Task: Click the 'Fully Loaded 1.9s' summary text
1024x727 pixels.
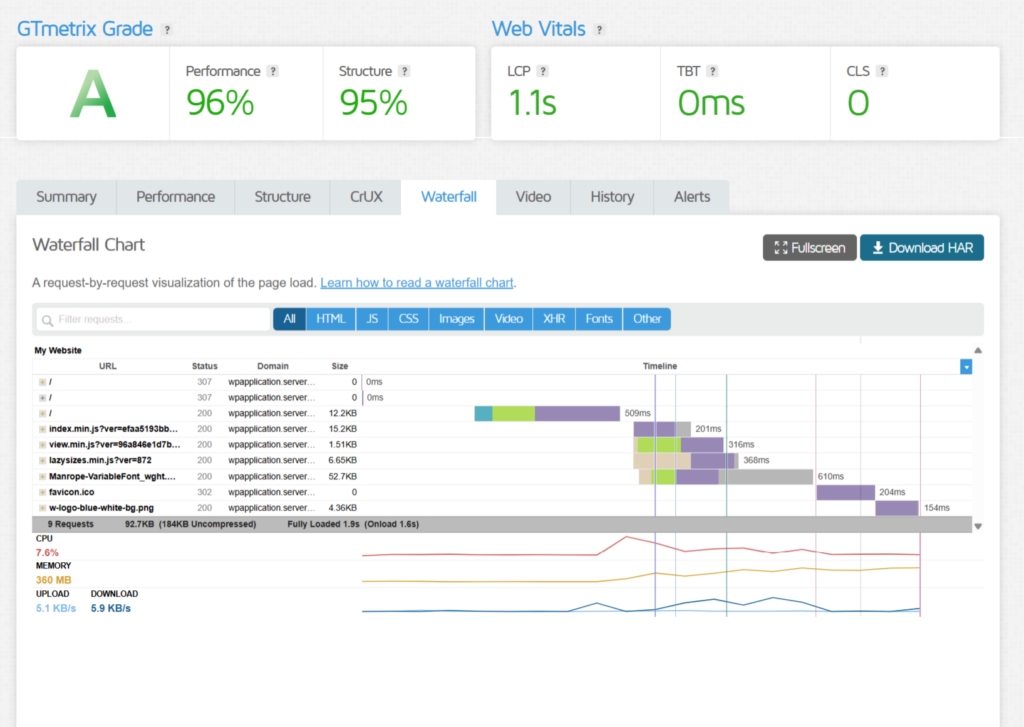Action: [x=324, y=525]
